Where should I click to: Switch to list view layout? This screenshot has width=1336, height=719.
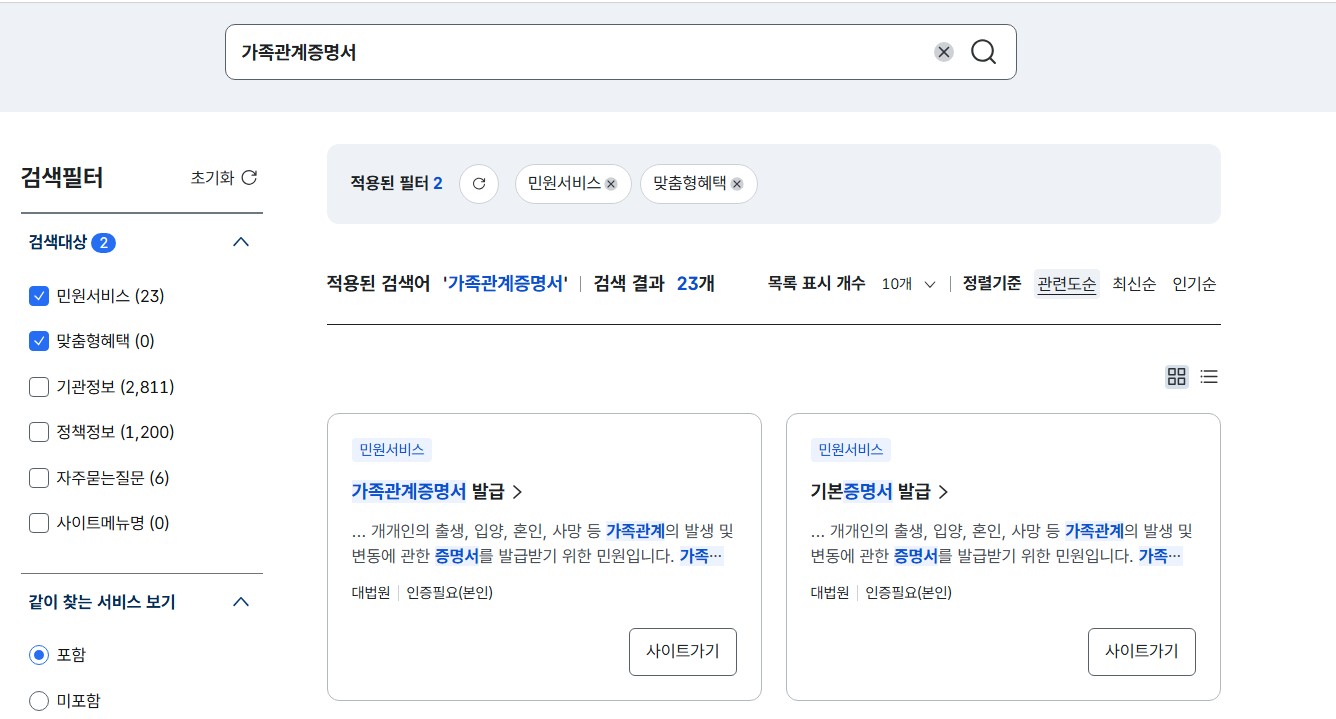1209,376
